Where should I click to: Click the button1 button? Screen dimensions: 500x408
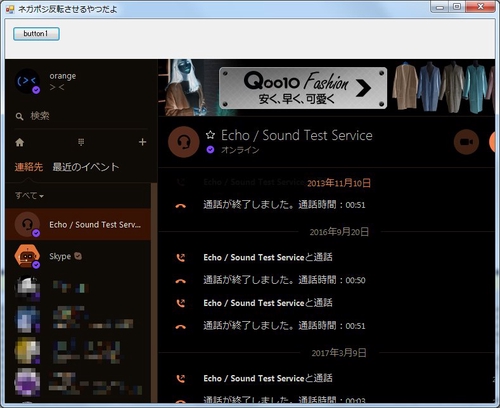[36, 34]
